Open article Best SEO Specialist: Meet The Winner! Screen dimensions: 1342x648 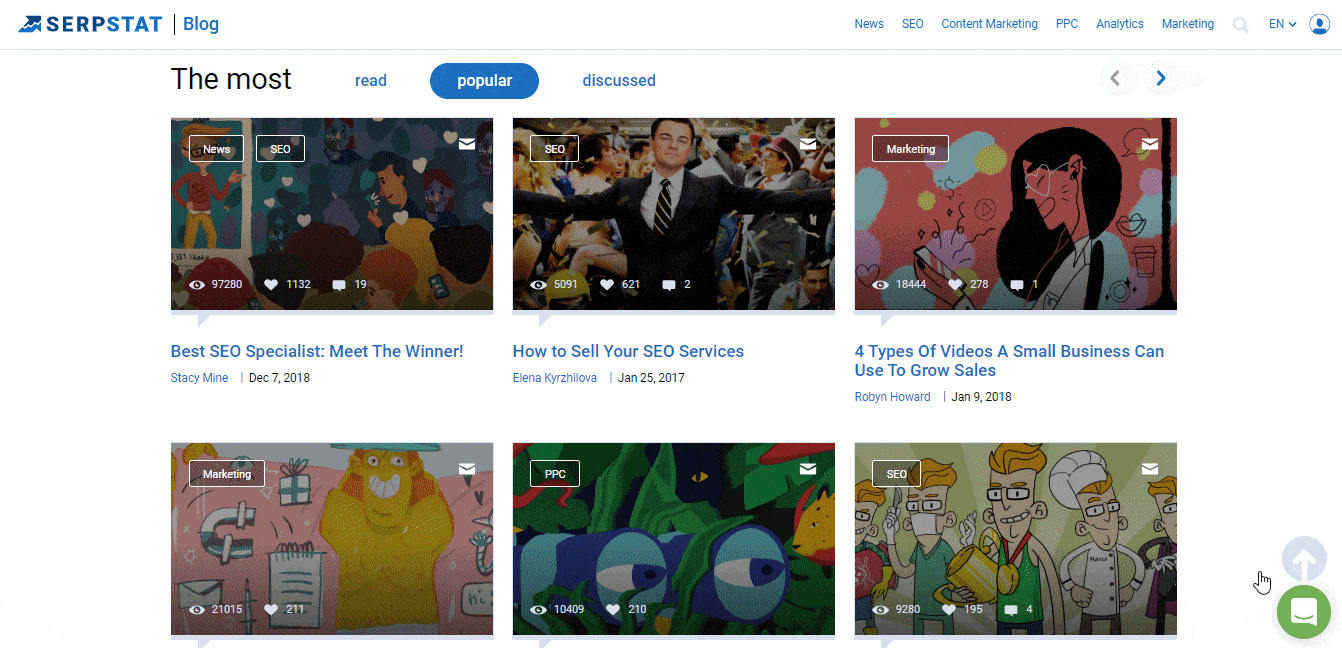click(x=317, y=351)
